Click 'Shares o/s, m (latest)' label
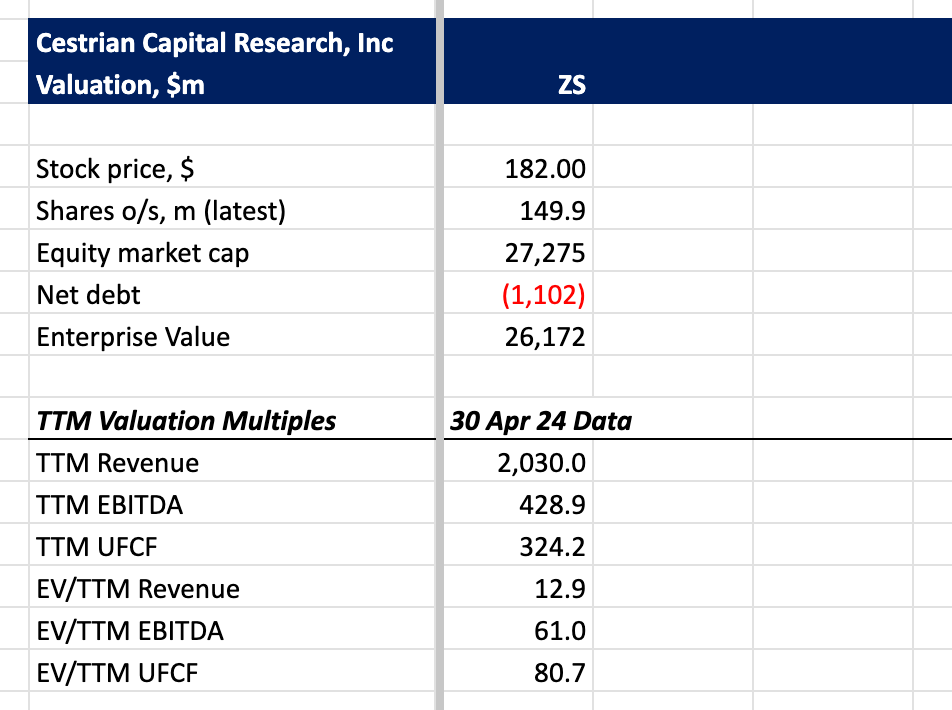 [x=161, y=211]
